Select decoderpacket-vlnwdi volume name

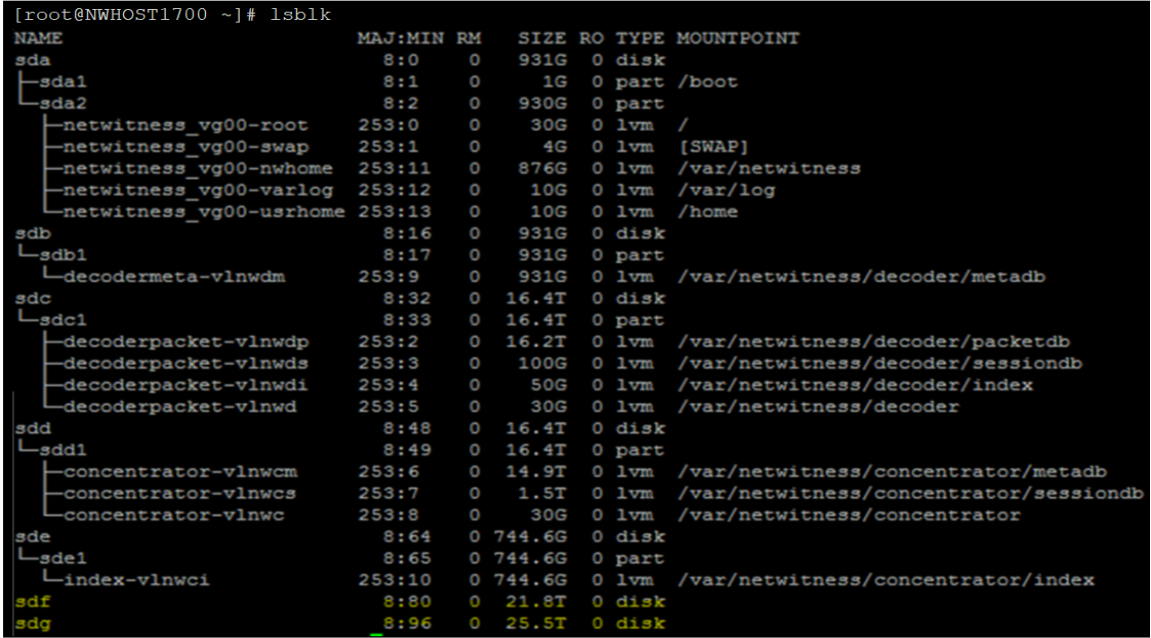point(186,385)
